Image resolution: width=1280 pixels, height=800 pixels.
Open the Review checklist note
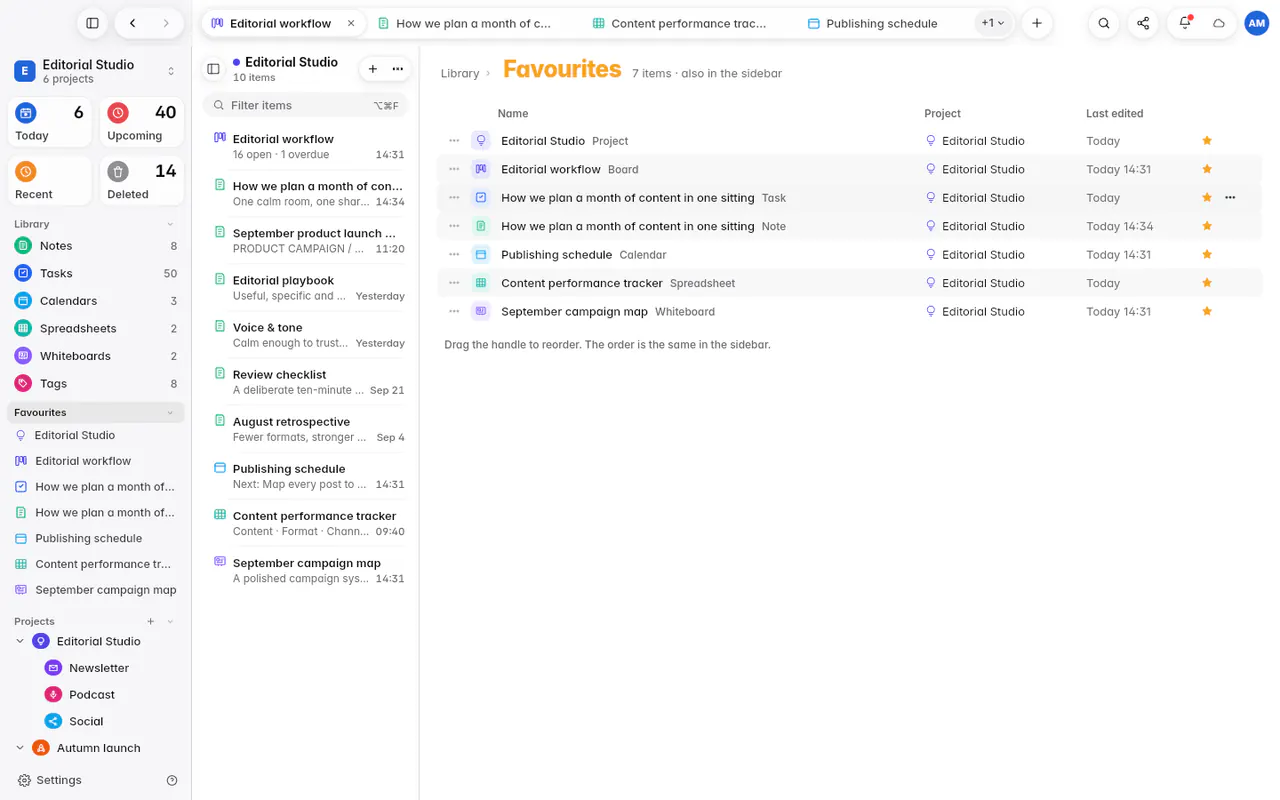(x=308, y=381)
